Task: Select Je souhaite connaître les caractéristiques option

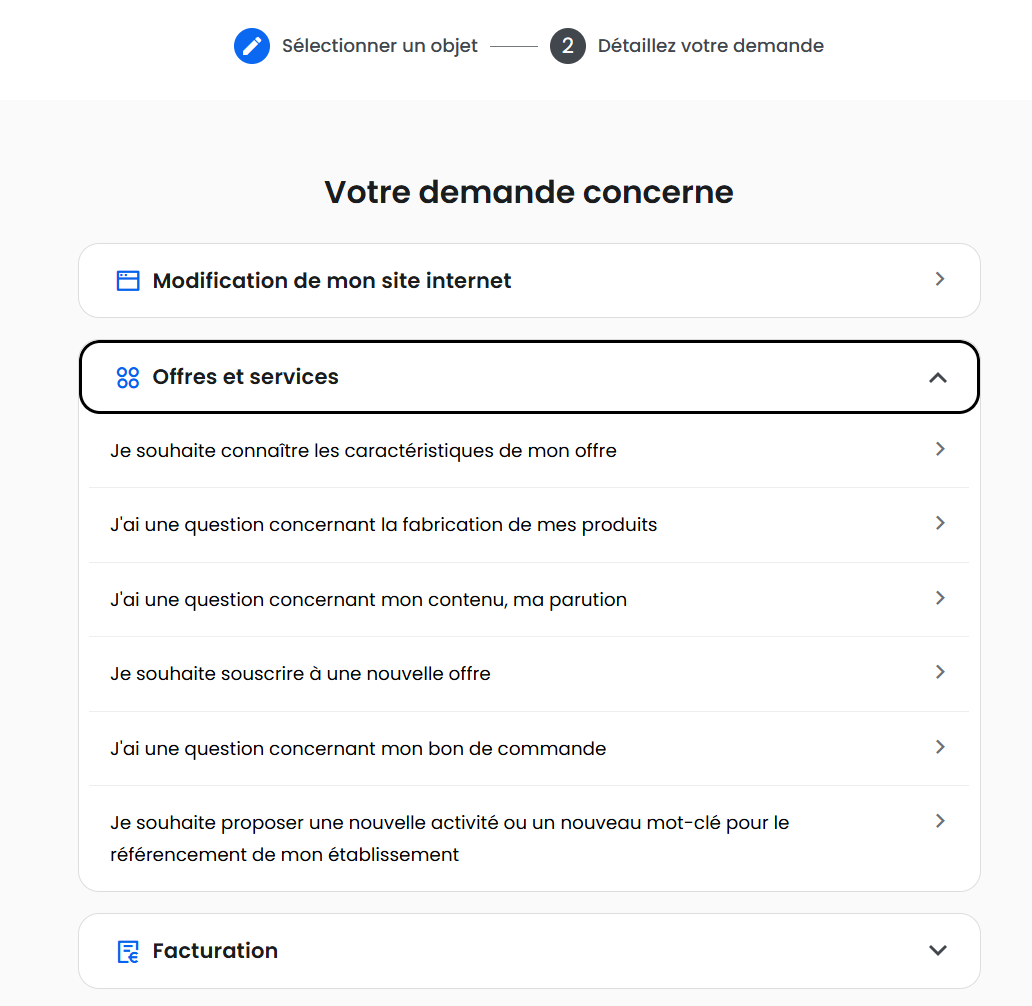Action: [363, 451]
